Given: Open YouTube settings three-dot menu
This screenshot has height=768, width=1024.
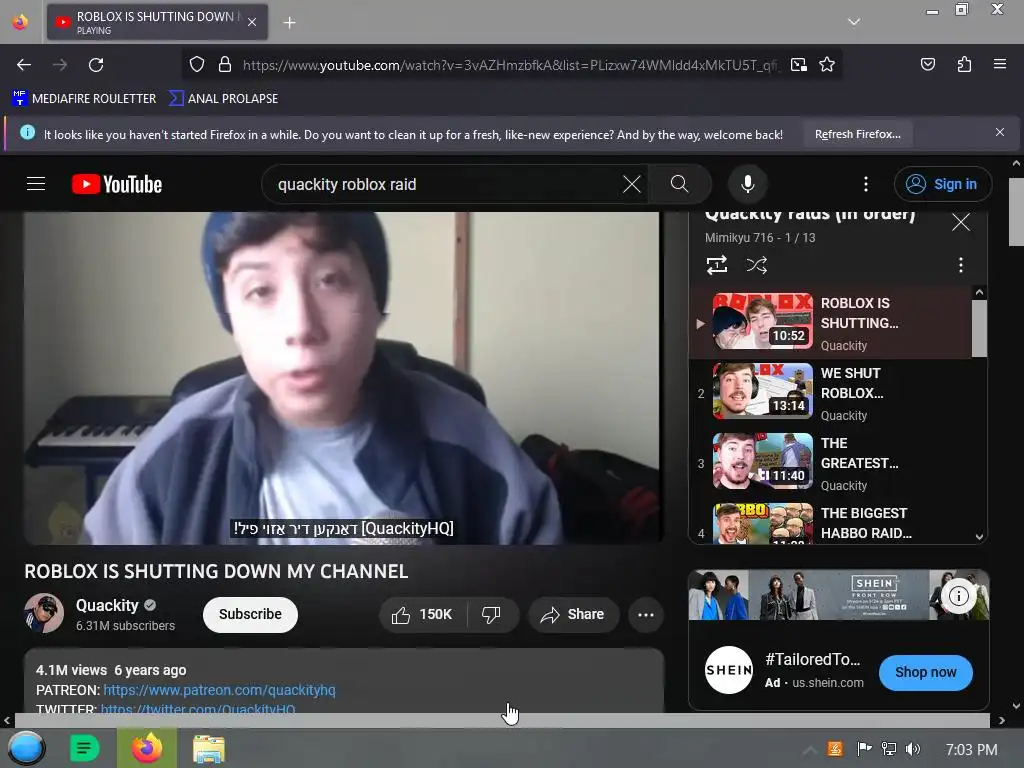Looking at the screenshot, I should point(866,184).
